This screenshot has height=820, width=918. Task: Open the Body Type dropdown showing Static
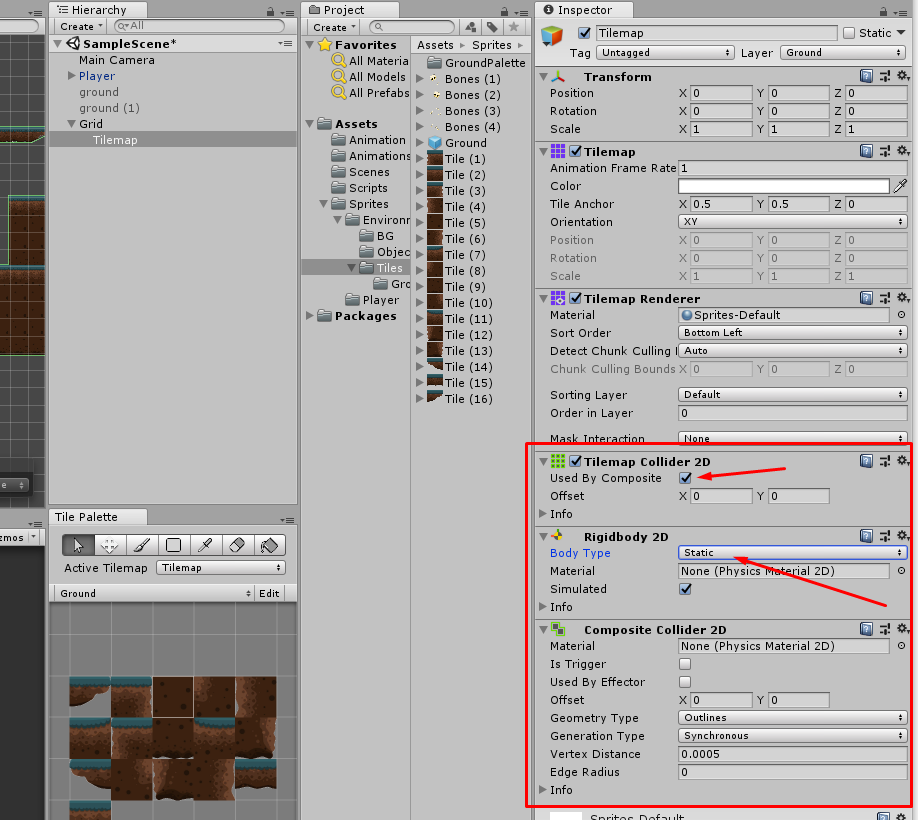pos(792,553)
